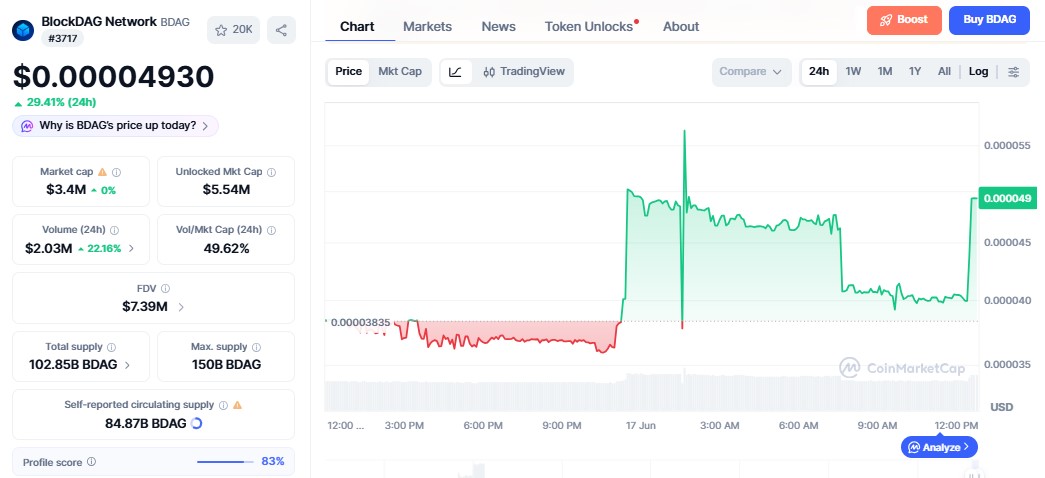Open Max. supply info icon
The height and width of the screenshot is (478, 1045).
tap(257, 347)
